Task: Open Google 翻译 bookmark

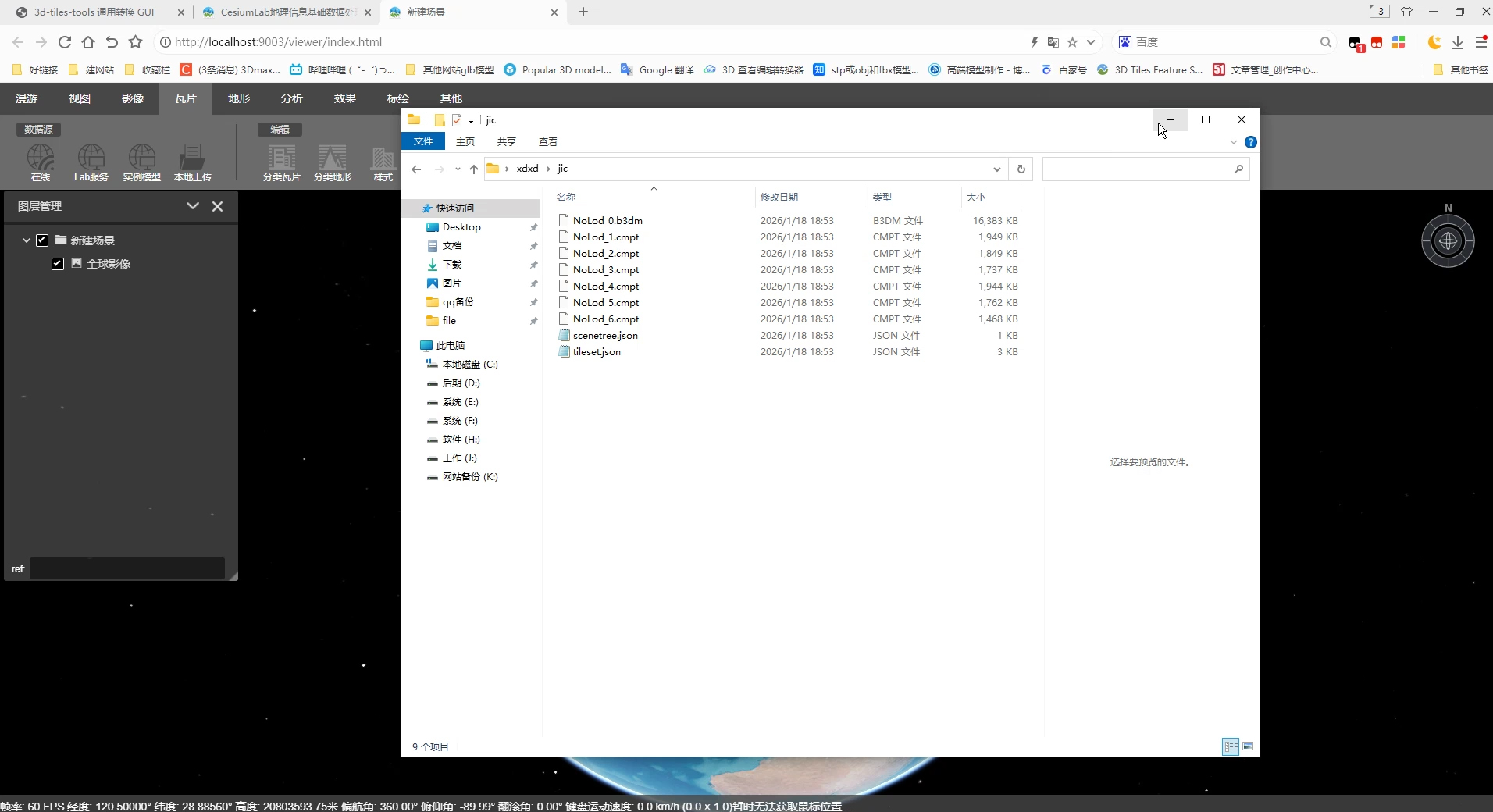Action: click(x=657, y=69)
